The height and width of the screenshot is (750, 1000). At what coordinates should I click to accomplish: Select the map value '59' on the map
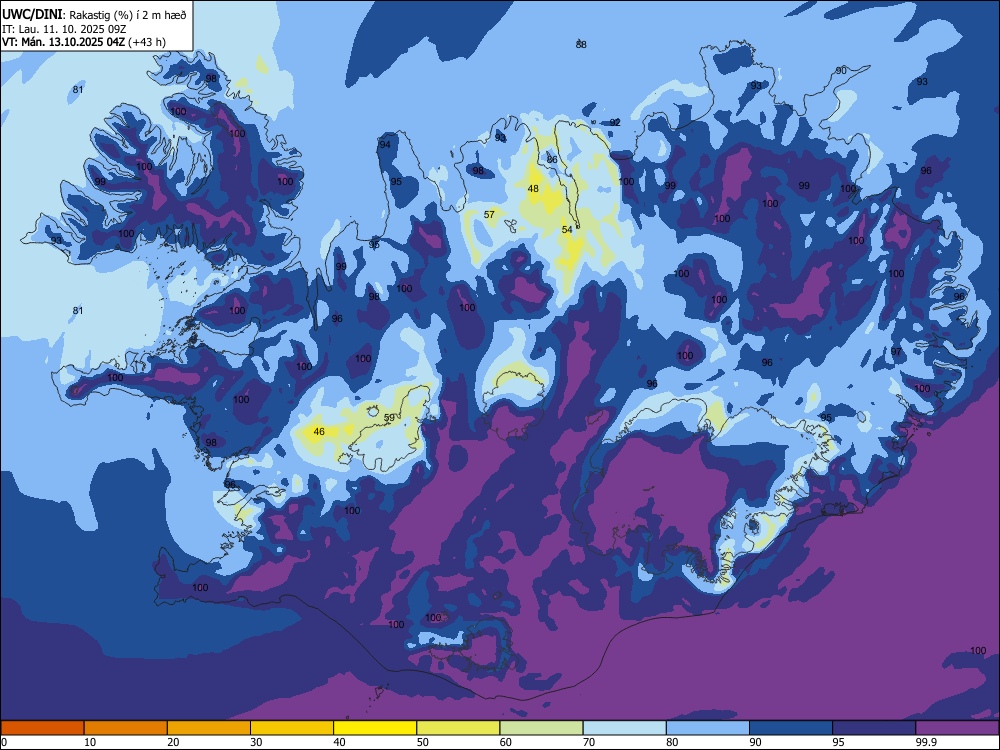coord(389,417)
